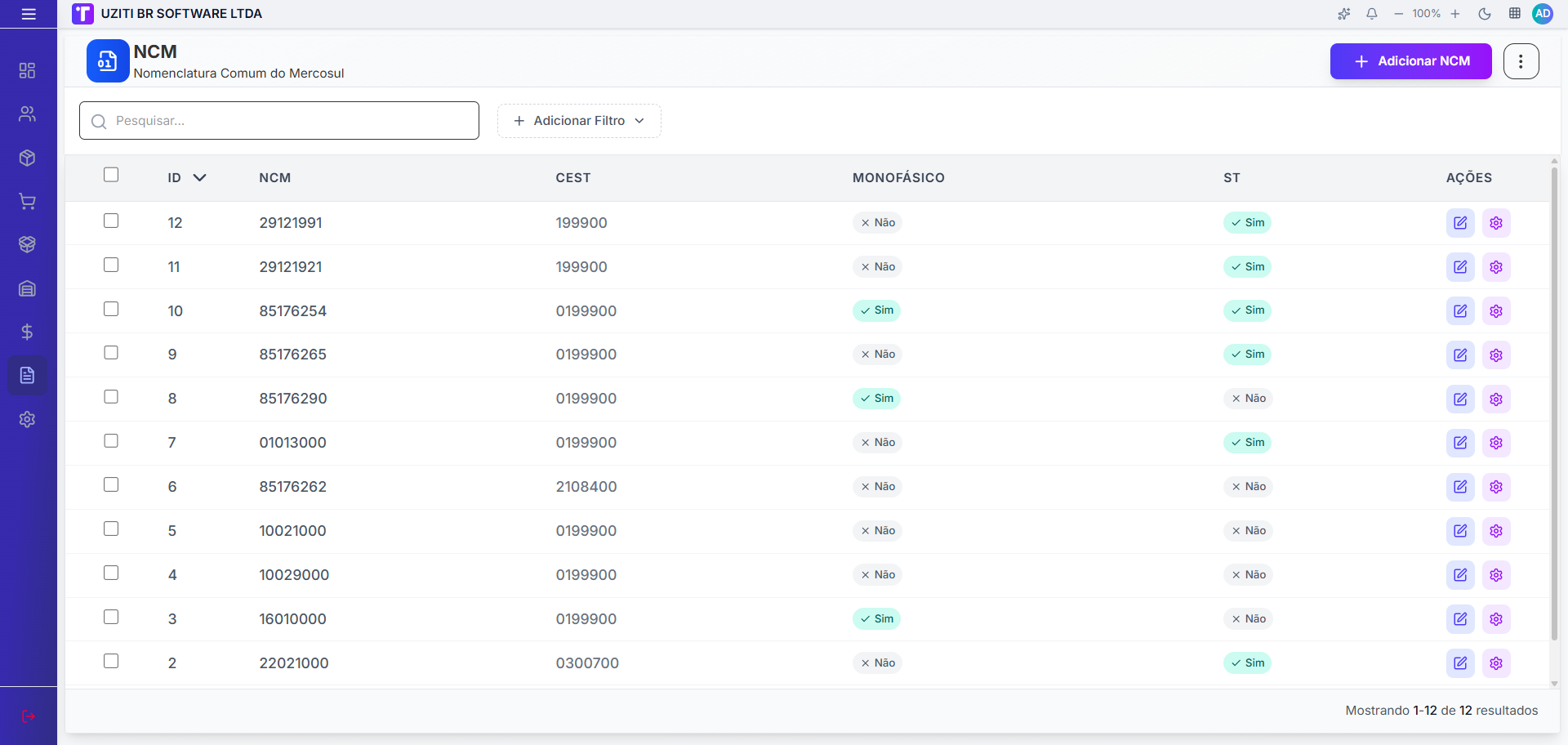
Task: Click the red logout icon
Action: [x=29, y=716]
